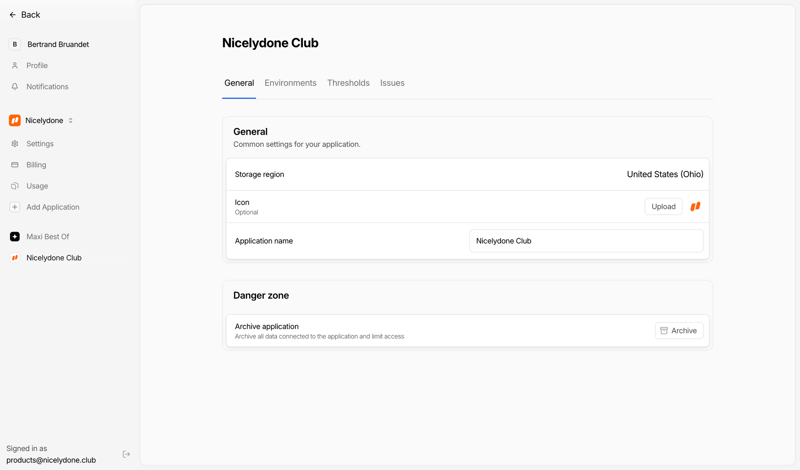Click the Maxi Best Of app icon
Image resolution: width=800 pixels, height=470 pixels.
(x=15, y=237)
